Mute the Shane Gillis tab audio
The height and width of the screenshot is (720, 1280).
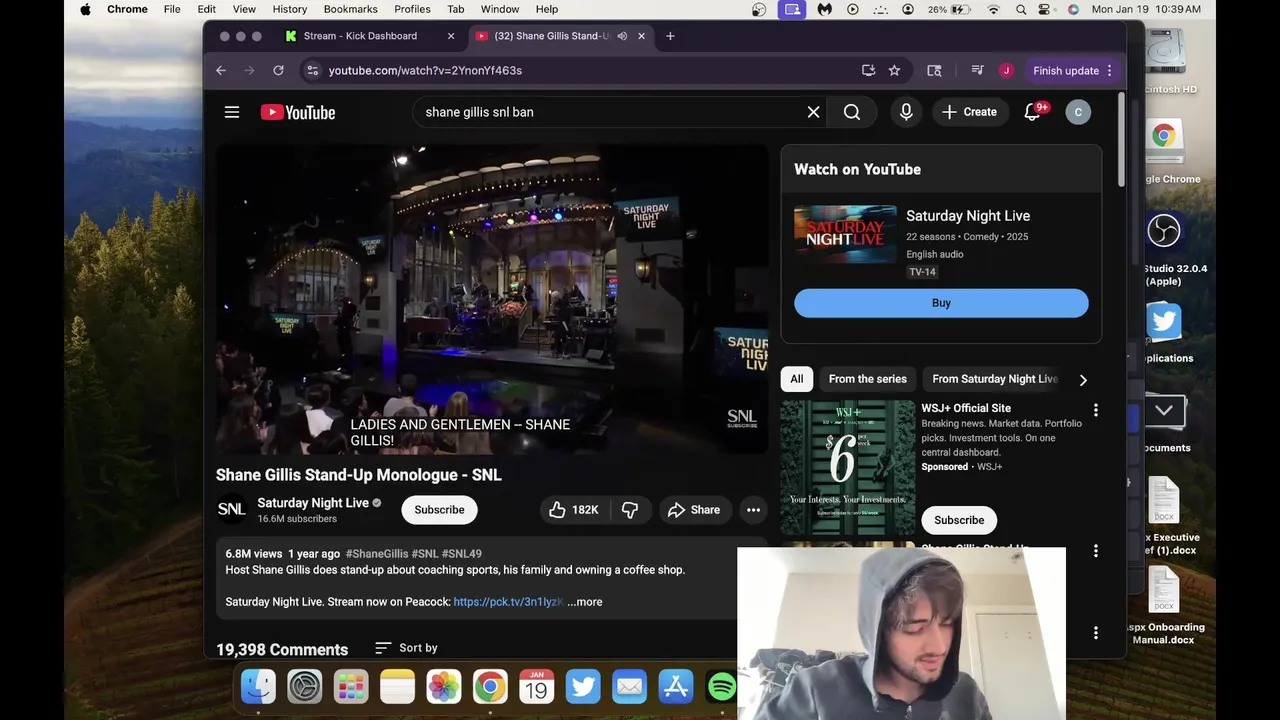(x=622, y=36)
